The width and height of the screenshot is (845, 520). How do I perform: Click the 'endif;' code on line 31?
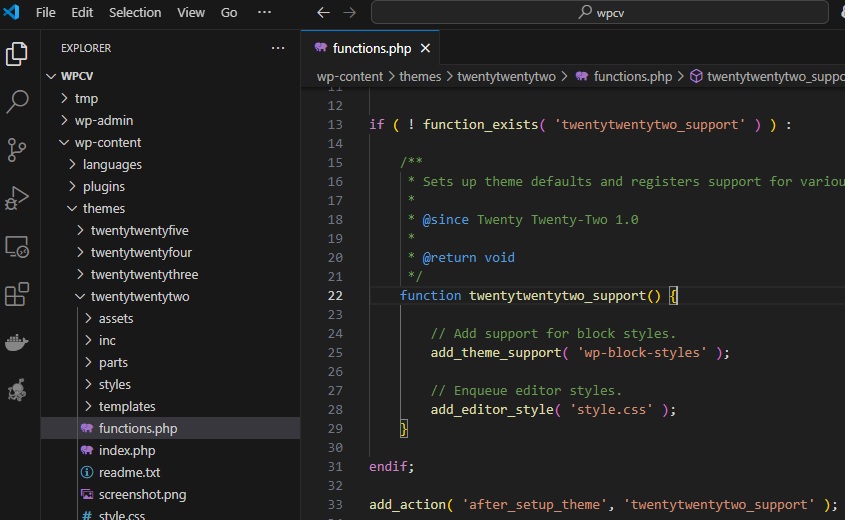pyautogui.click(x=391, y=467)
